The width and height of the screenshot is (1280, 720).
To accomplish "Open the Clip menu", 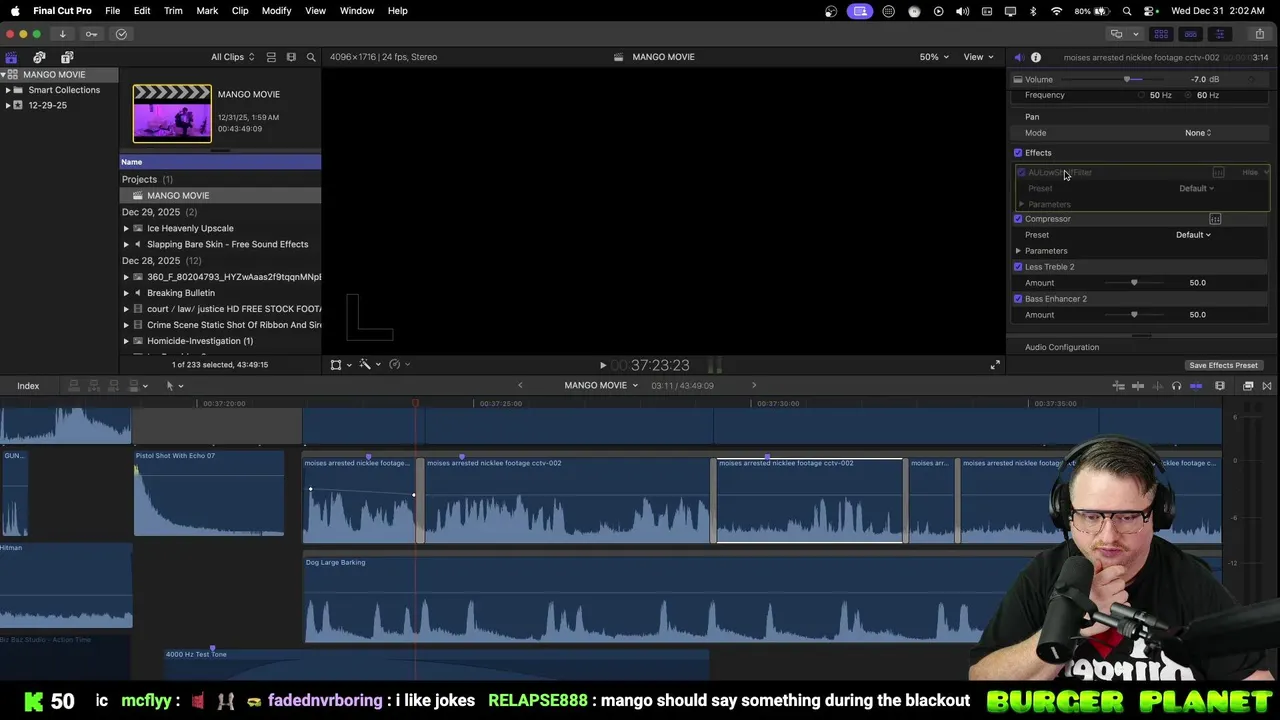I will tap(240, 10).
